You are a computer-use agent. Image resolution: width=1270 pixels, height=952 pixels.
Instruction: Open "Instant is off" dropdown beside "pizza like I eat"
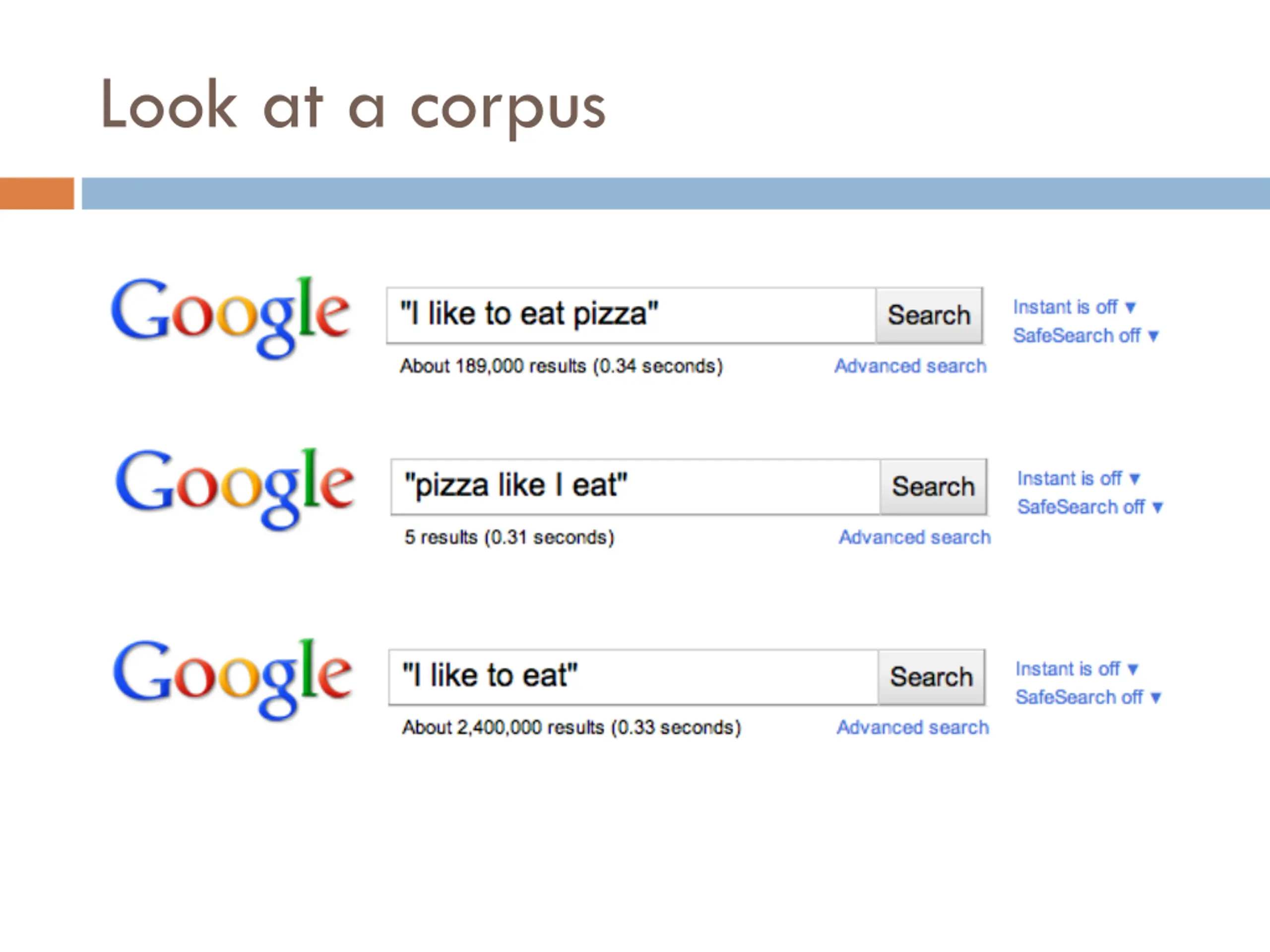point(1078,478)
